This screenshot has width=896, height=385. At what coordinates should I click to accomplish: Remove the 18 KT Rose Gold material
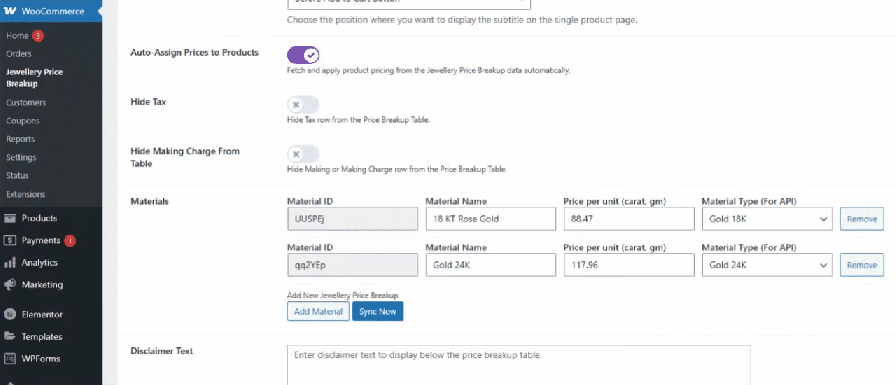(x=862, y=219)
